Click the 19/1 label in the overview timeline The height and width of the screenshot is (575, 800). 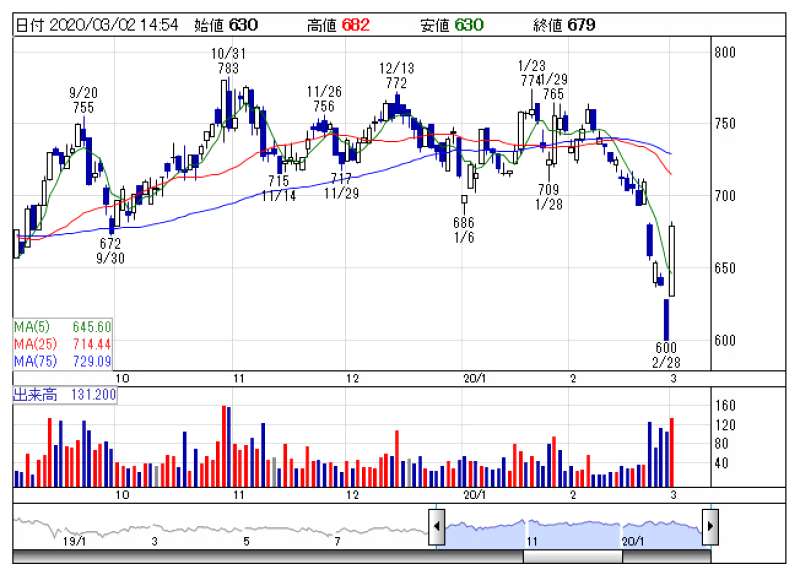click(x=74, y=541)
